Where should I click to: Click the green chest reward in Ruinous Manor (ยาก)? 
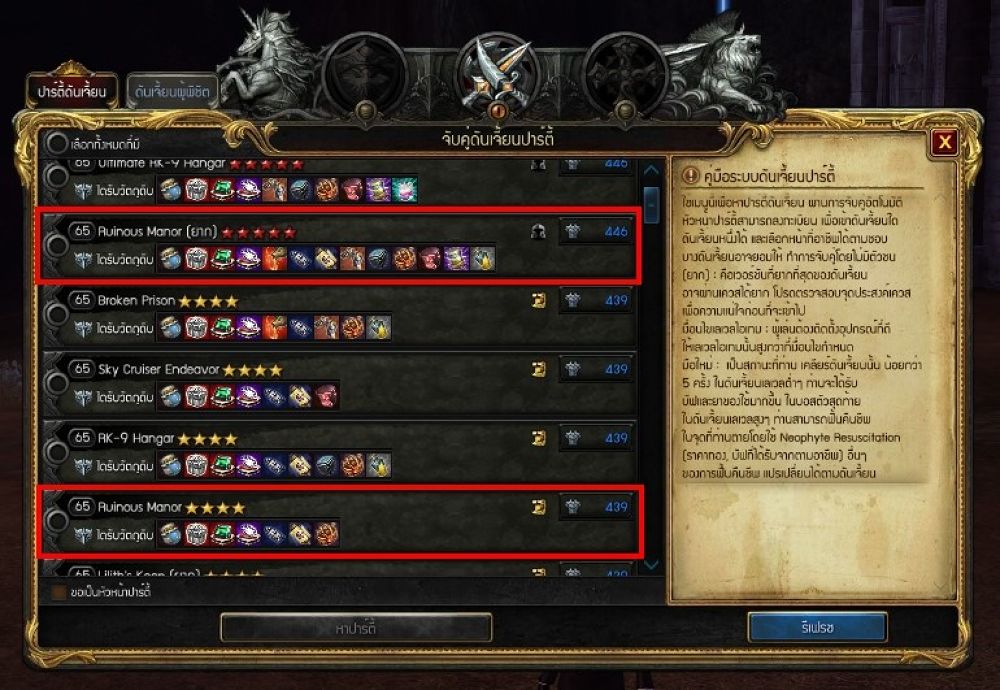(222, 259)
